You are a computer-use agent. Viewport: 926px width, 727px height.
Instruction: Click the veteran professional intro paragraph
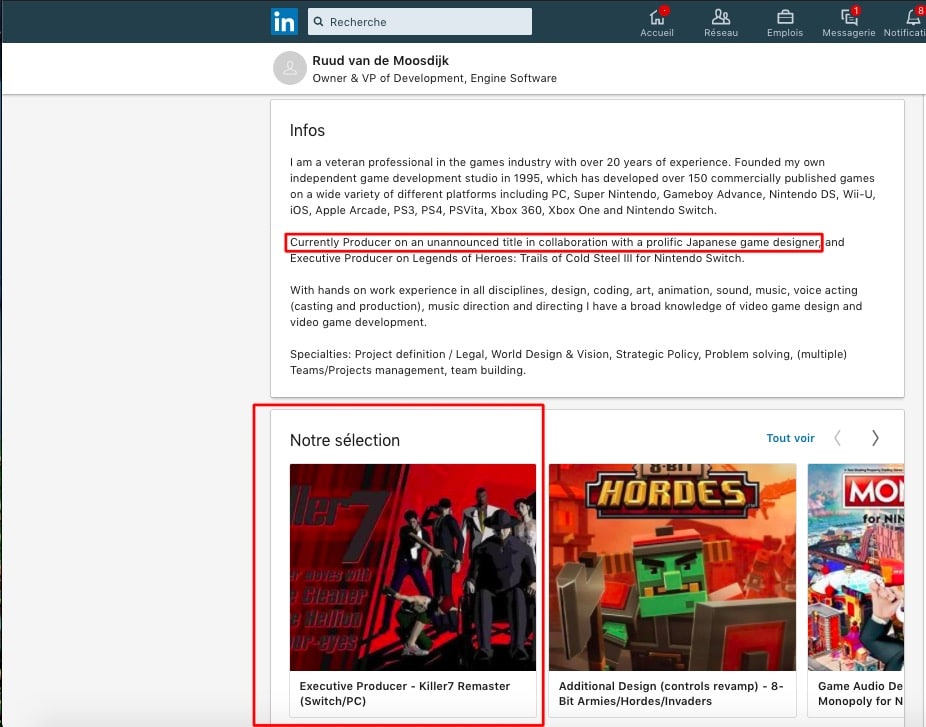[x=582, y=186]
